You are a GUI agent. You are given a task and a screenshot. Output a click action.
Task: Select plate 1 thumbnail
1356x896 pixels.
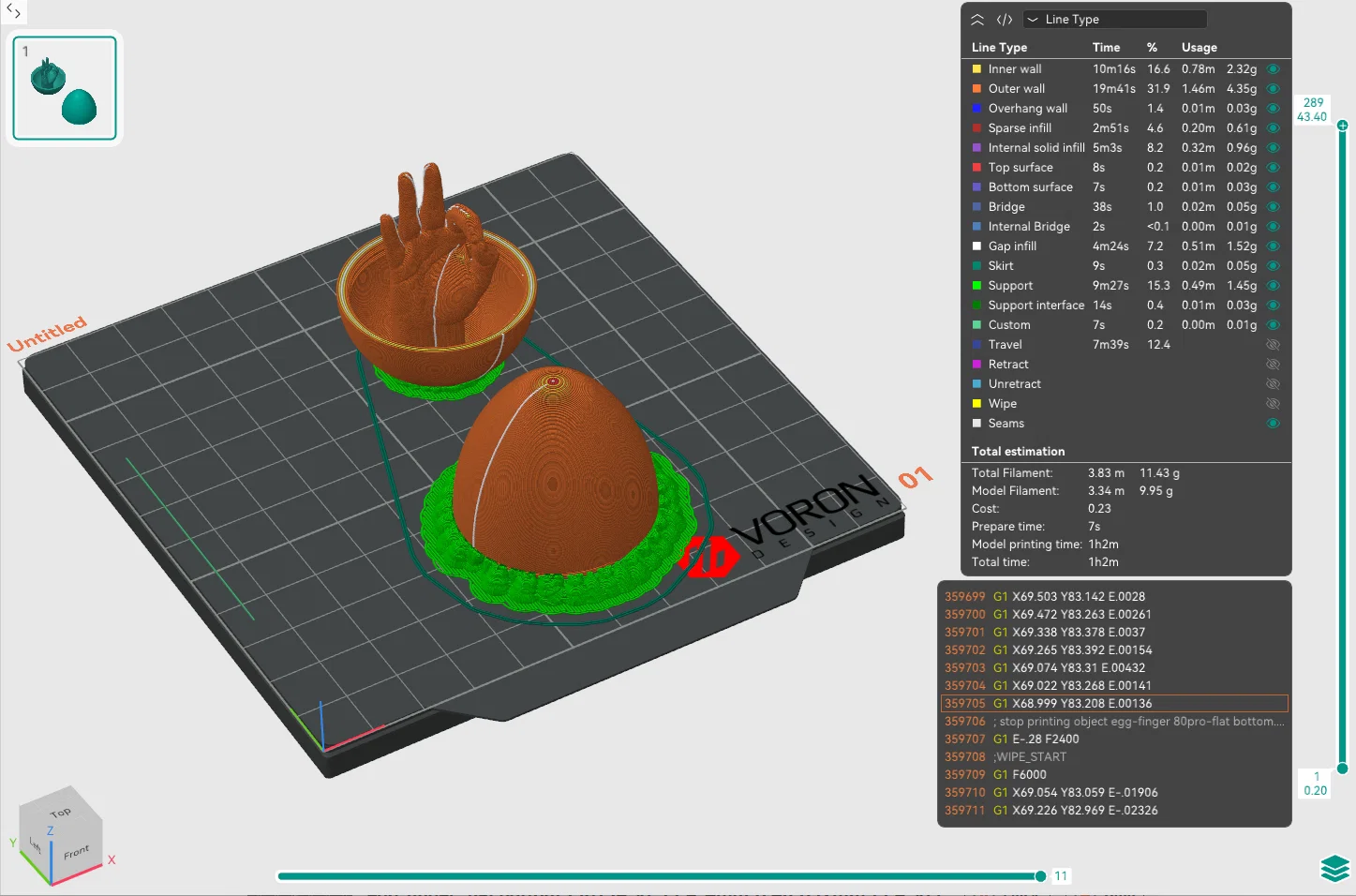click(65, 88)
